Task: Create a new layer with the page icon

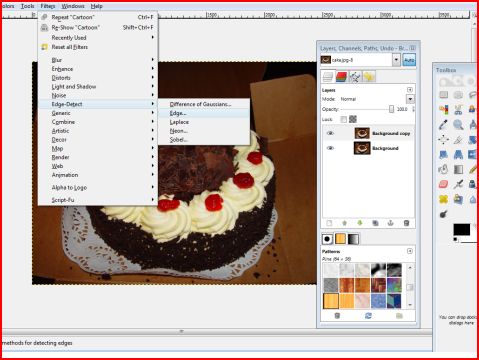Action: click(329, 223)
